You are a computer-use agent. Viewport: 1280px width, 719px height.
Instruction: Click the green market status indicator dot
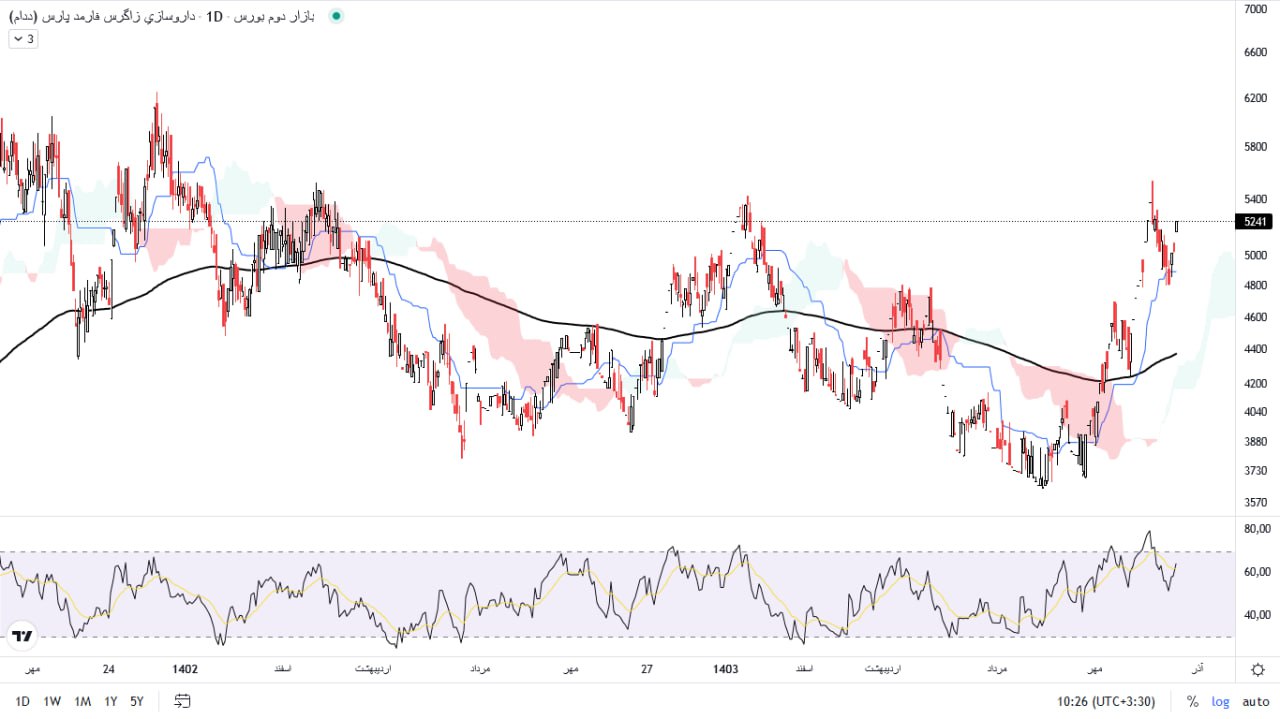pyautogui.click(x=336, y=16)
